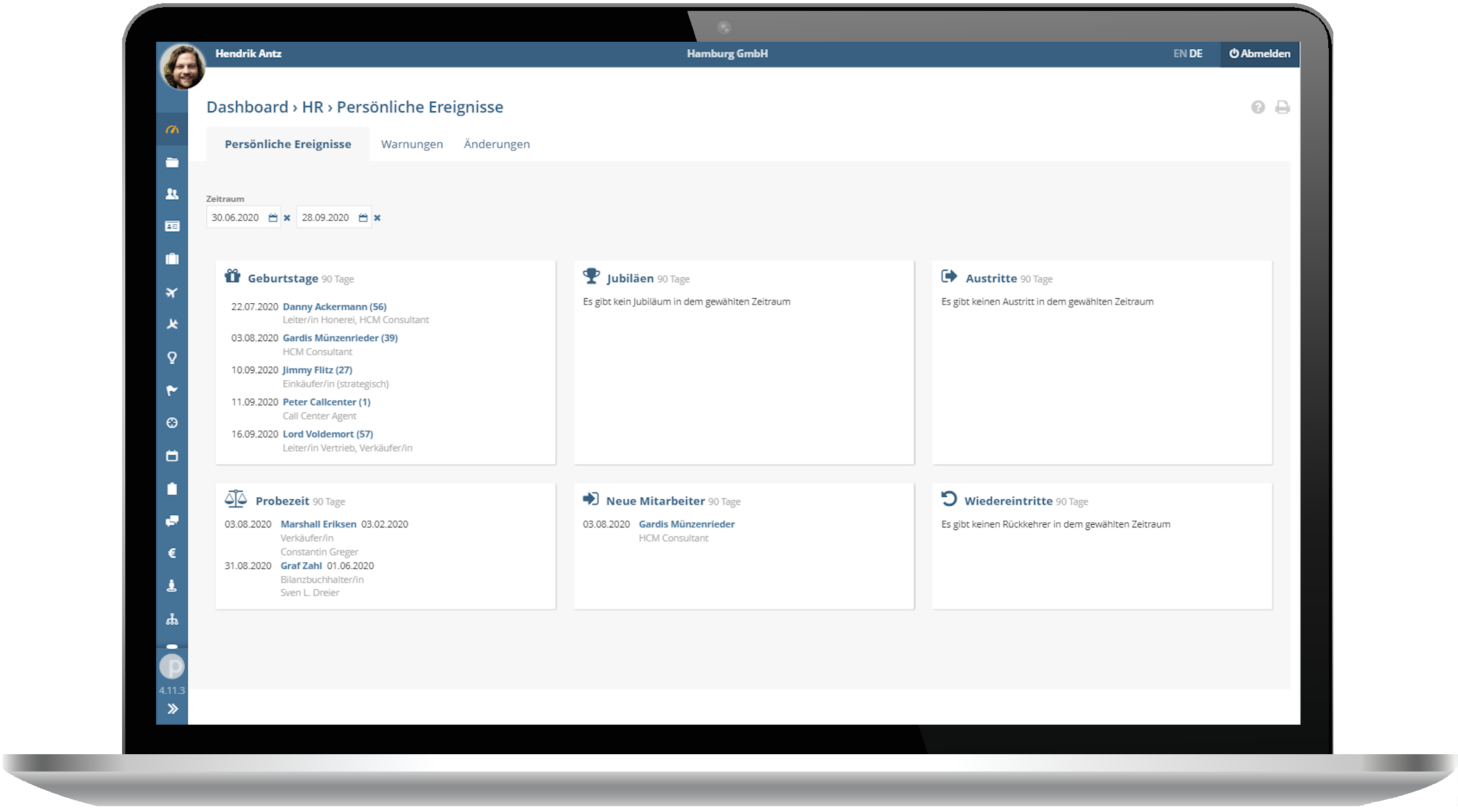
Task: Open the help question mark icon
Action: point(1258,107)
